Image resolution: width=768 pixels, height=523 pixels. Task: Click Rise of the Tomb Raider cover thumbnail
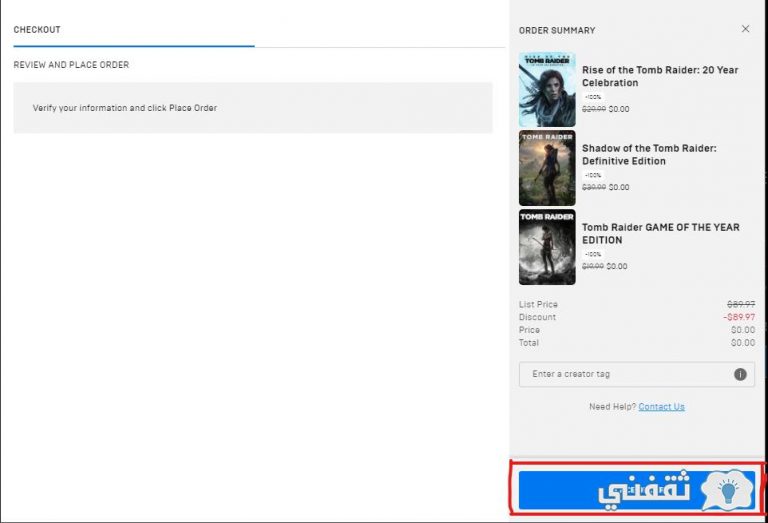[547, 90]
